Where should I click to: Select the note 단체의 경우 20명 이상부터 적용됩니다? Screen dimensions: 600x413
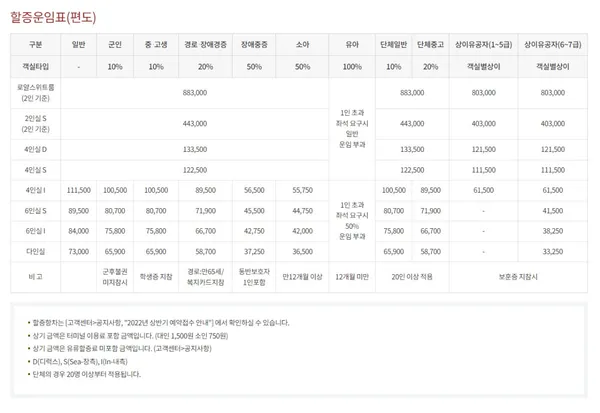coord(87,374)
